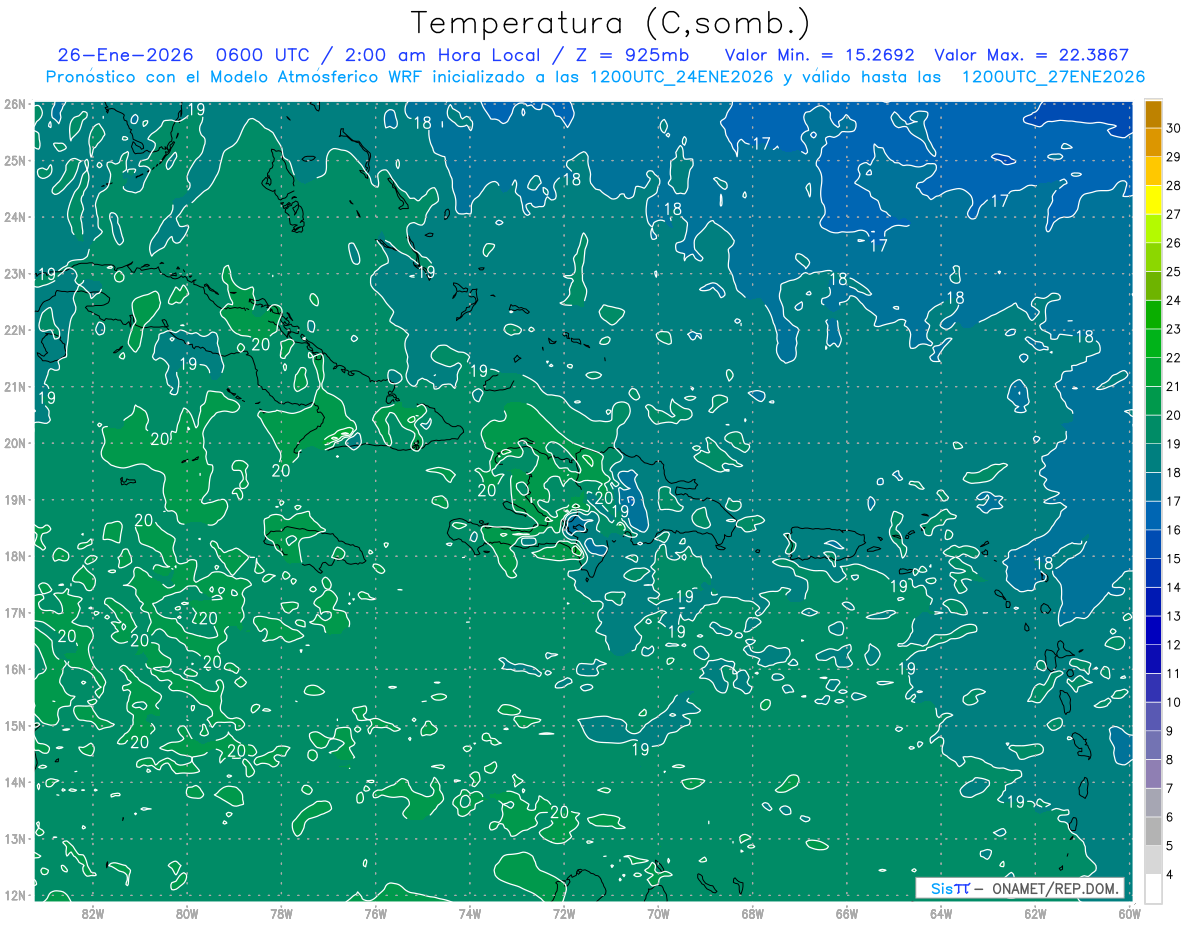Click the "Valor Min. = 15.2692" value
This screenshot has height=927, width=1200.
(819, 55)
